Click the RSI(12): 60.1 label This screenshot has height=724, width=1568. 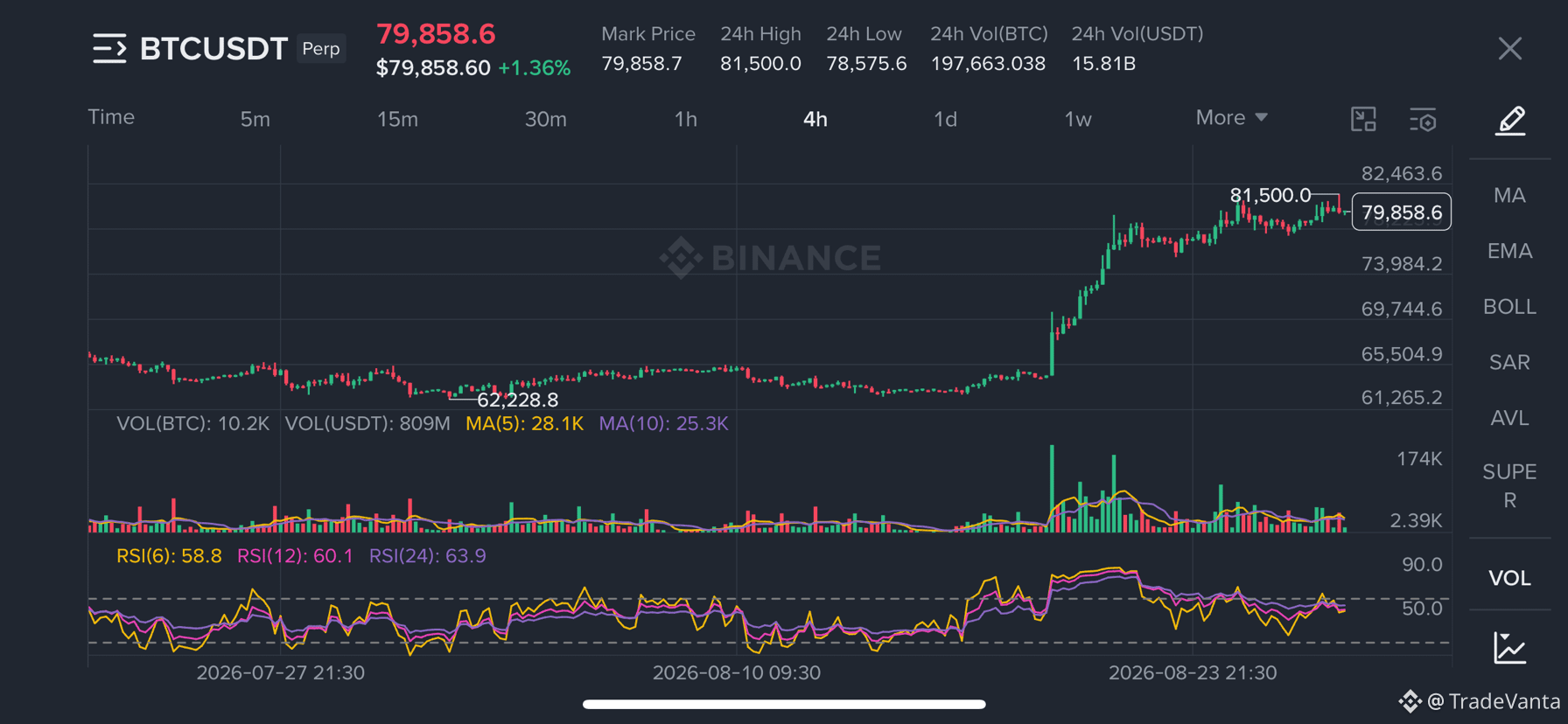pyautogui.click(x=295, y=556)
